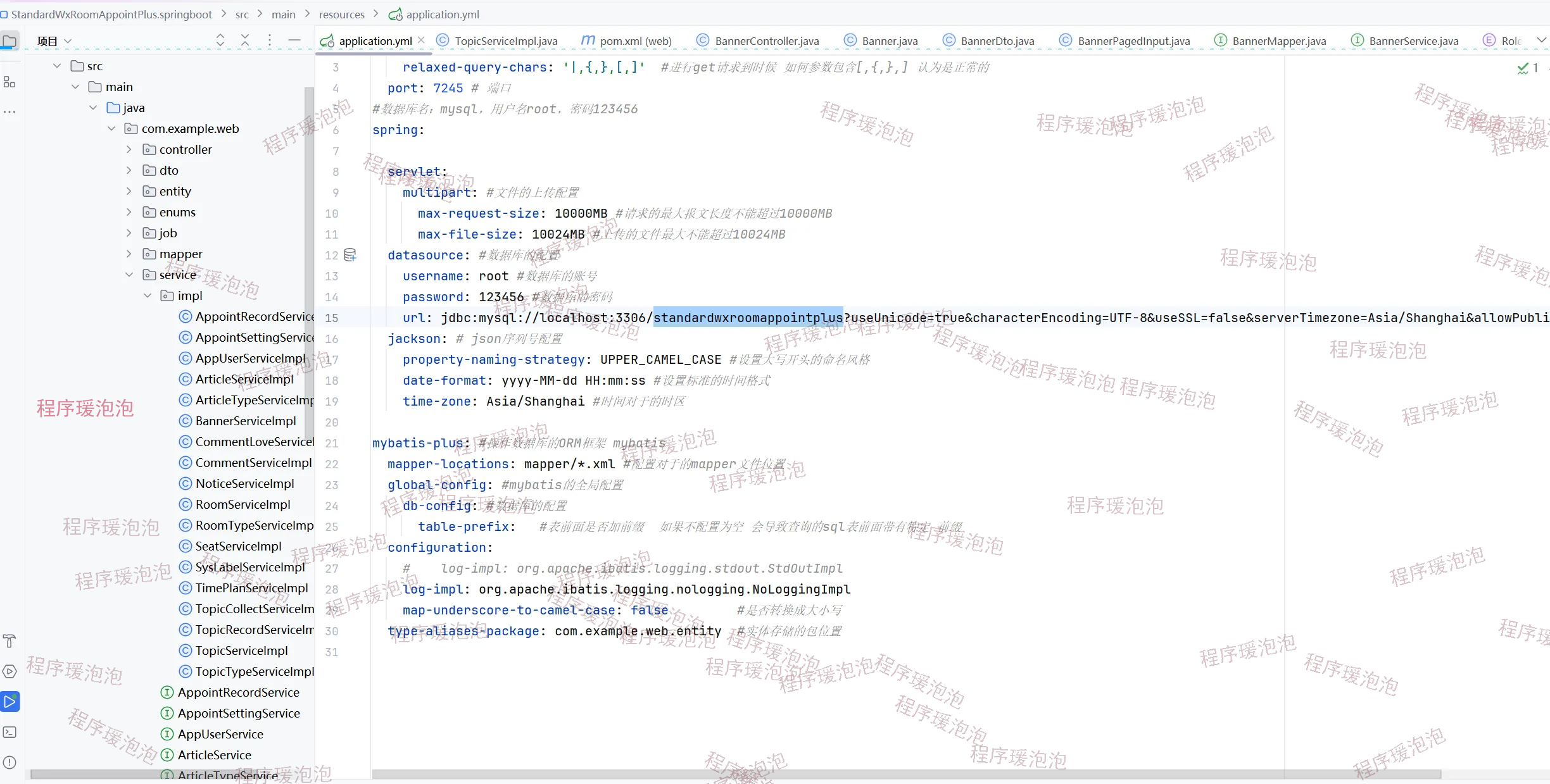Click the editor horizontal scrollbar
The image size is (1550, 784).
click(x=905, y=774)
